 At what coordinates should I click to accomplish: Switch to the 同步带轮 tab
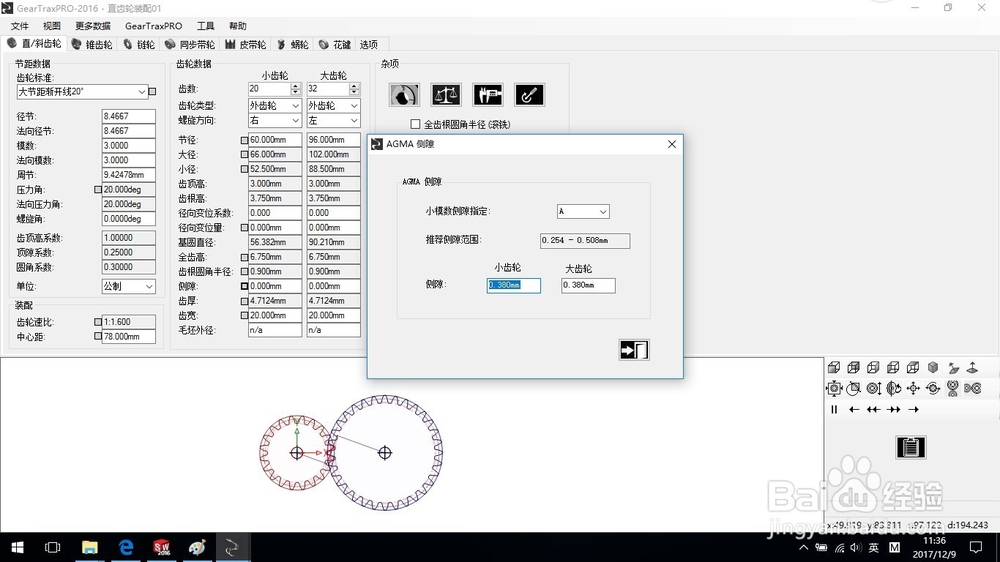(189, 44)
